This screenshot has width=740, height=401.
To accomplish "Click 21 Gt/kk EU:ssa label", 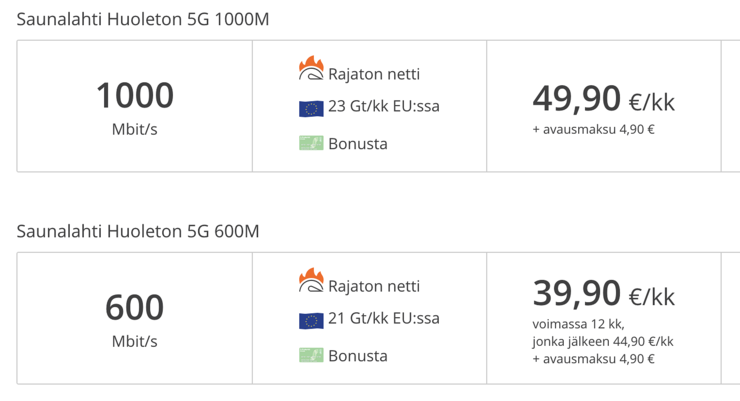I will (384, 318).
